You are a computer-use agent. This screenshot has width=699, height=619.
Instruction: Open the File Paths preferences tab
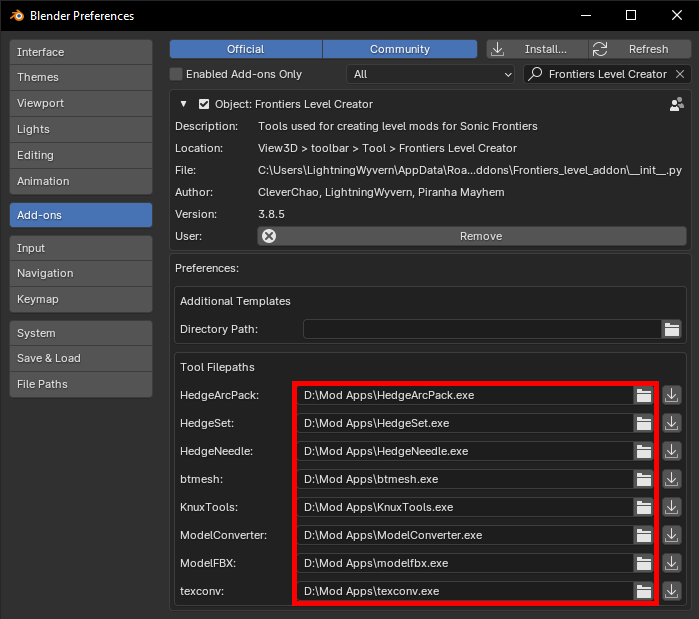pos(81,385)
